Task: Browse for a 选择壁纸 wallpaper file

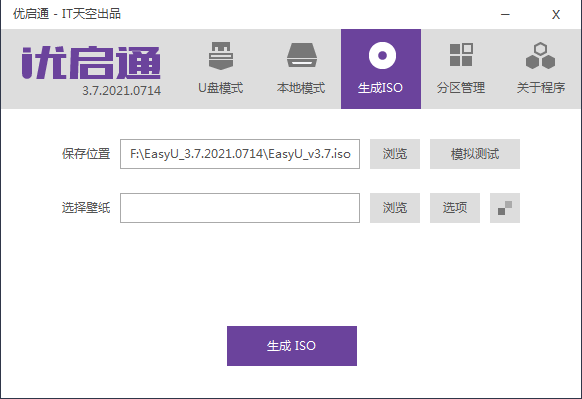Action: point(395,208)
